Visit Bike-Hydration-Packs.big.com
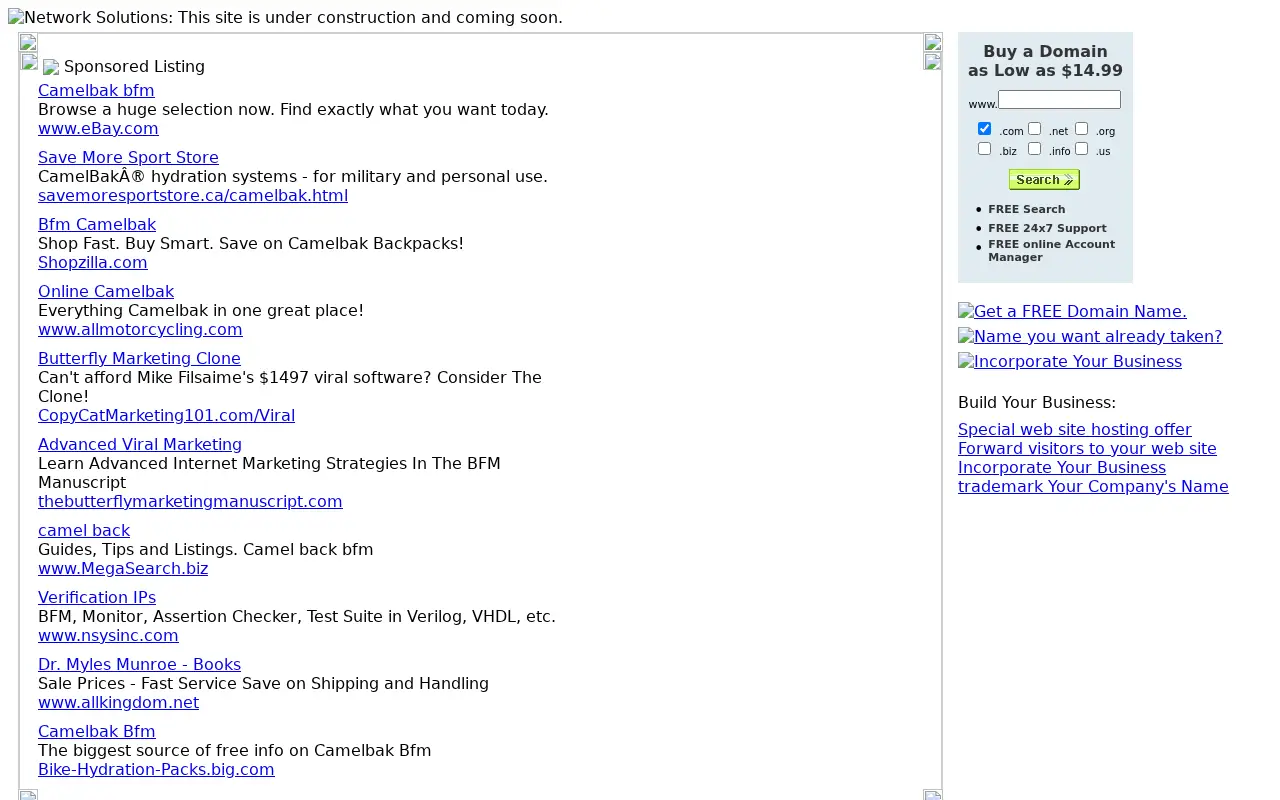The height and width of the screenshot is (800, 1280). click(156, 770)
